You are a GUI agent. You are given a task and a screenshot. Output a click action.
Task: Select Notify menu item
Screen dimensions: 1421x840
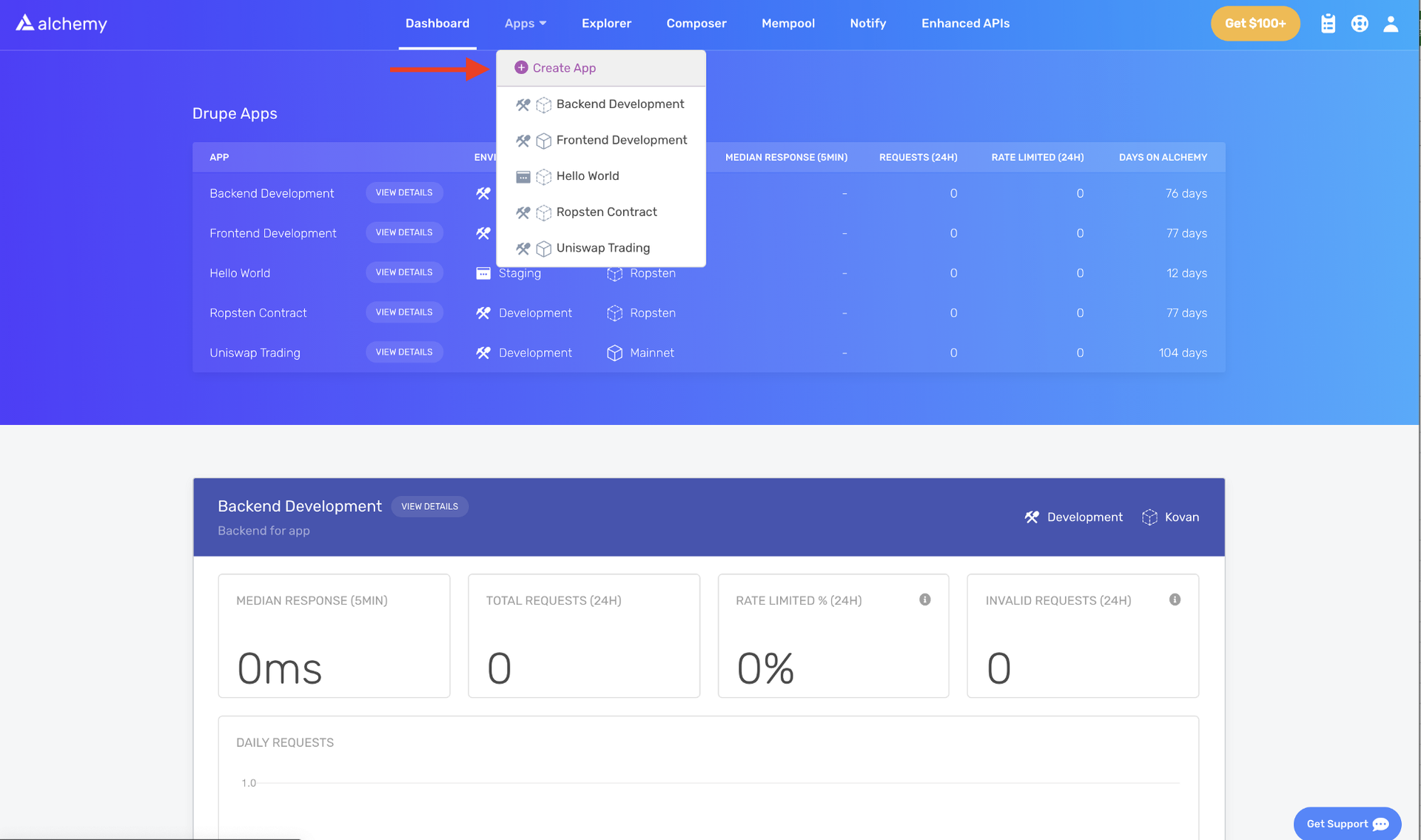(x=867, y=22)
